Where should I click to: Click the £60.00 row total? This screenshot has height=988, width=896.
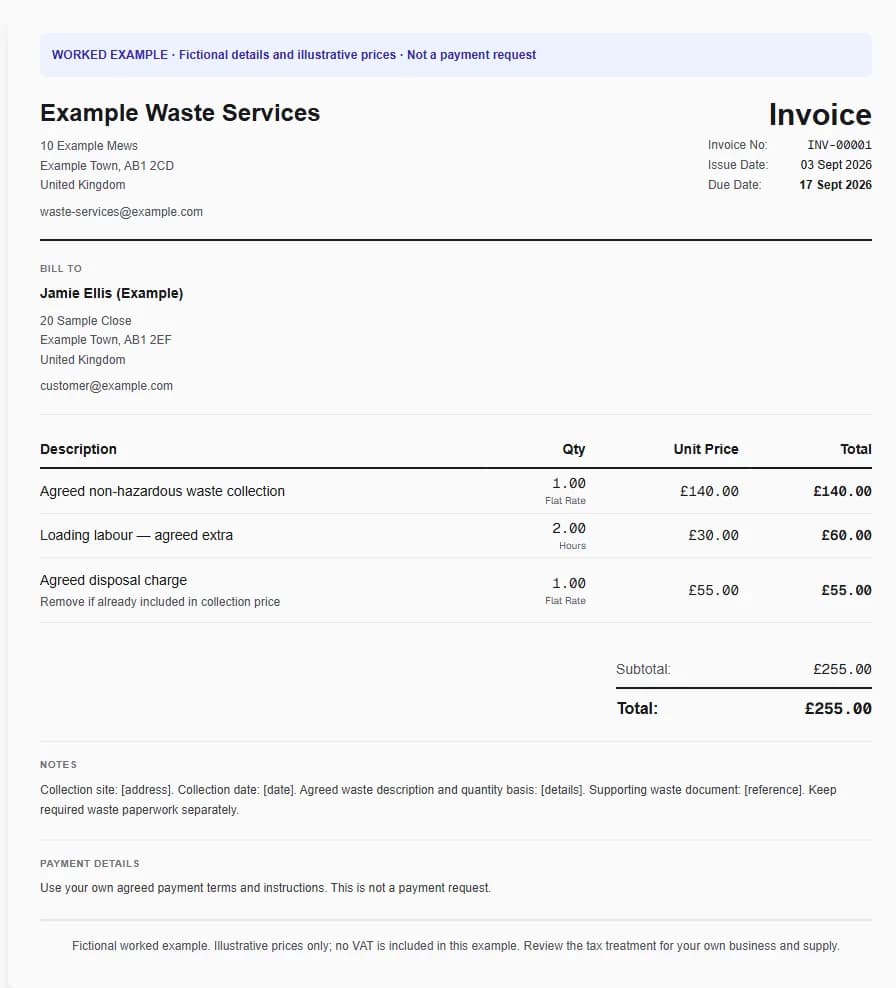[x=846, y=536]
